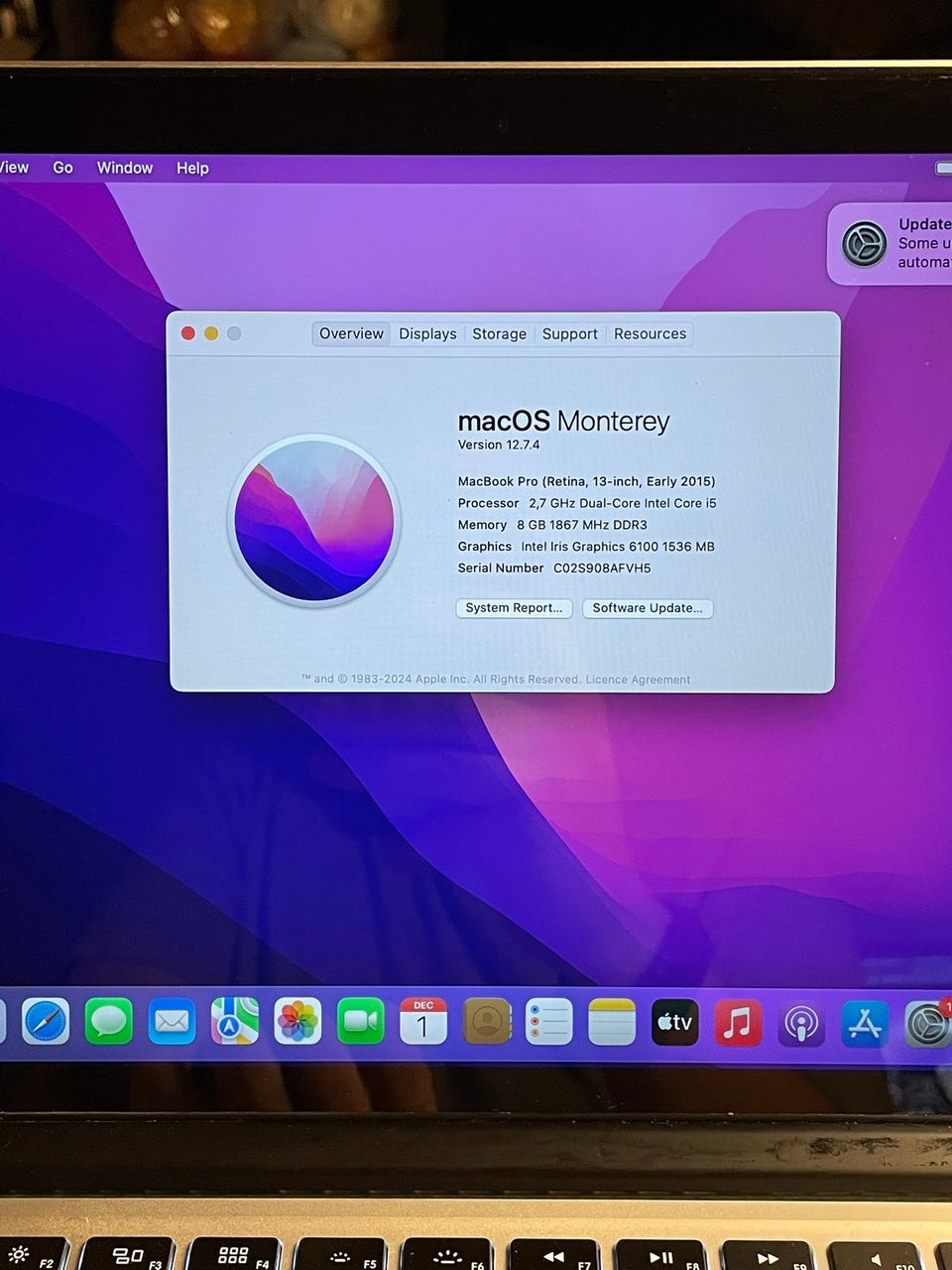Open the Notes app
This screenshot has width=952, height=1270.
tap(612, 1022)
